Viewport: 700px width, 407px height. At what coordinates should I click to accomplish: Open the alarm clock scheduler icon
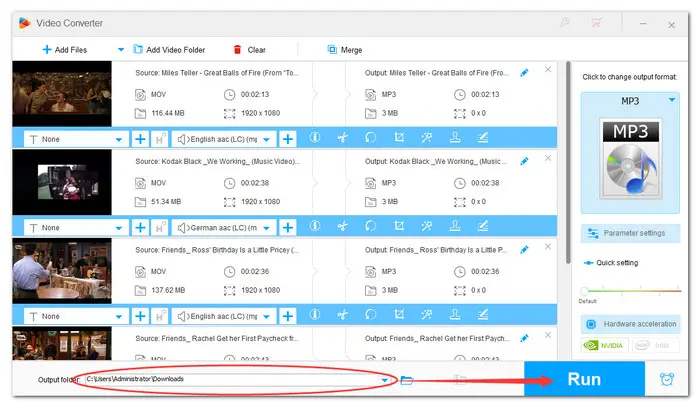pyautogui.click(x=667, y=380)
